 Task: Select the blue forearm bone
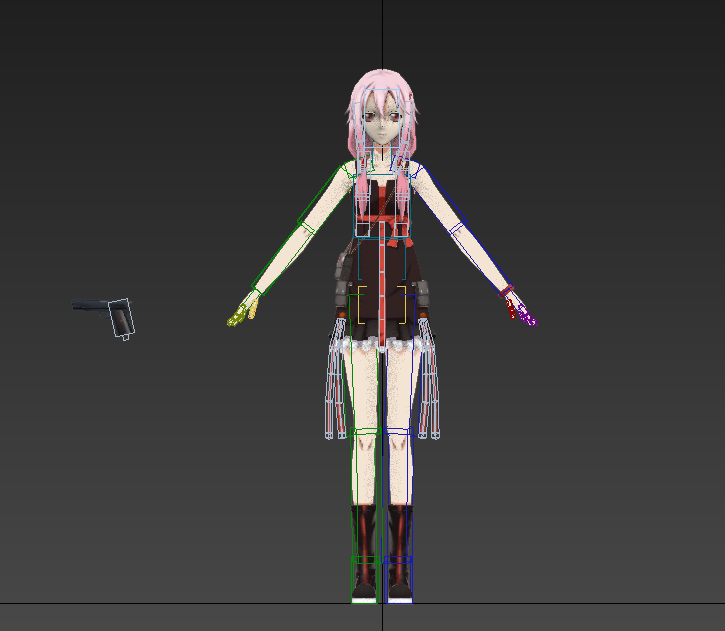481,257
